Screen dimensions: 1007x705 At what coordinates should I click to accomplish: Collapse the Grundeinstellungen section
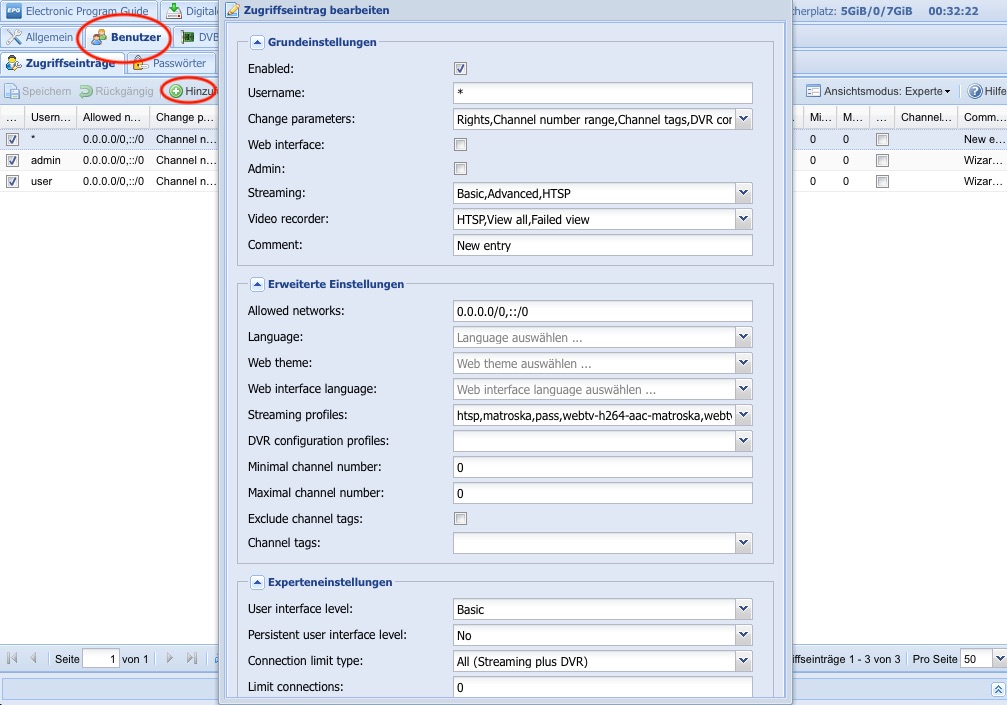tap(257, 42)
